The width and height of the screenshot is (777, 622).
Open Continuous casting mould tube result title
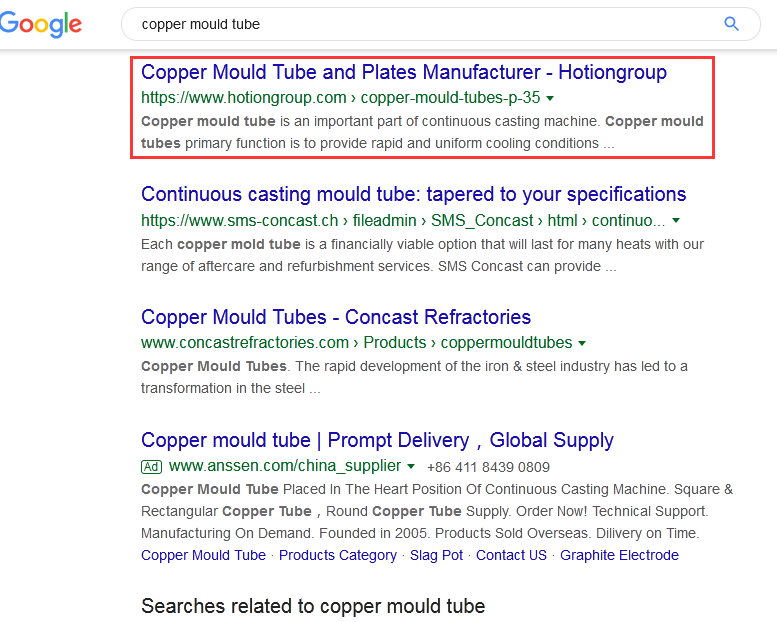413,194
